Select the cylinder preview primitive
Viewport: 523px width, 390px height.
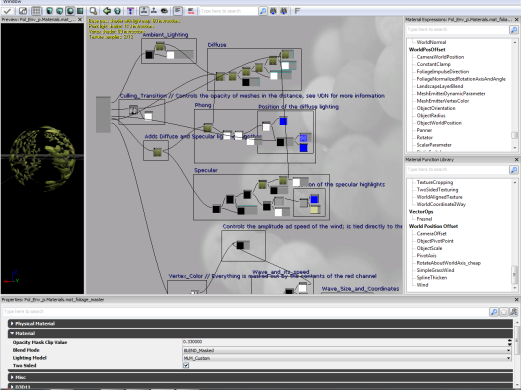tap(49, 11)
